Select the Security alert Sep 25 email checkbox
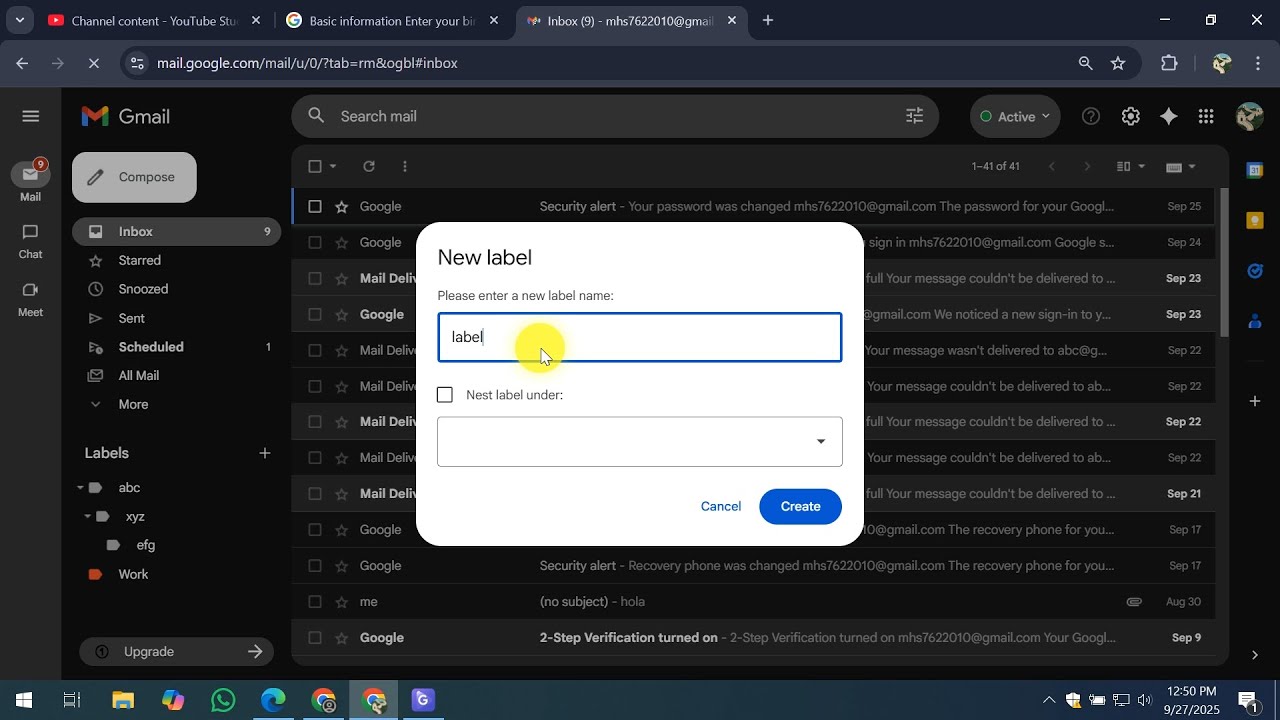 coord(315,206)
